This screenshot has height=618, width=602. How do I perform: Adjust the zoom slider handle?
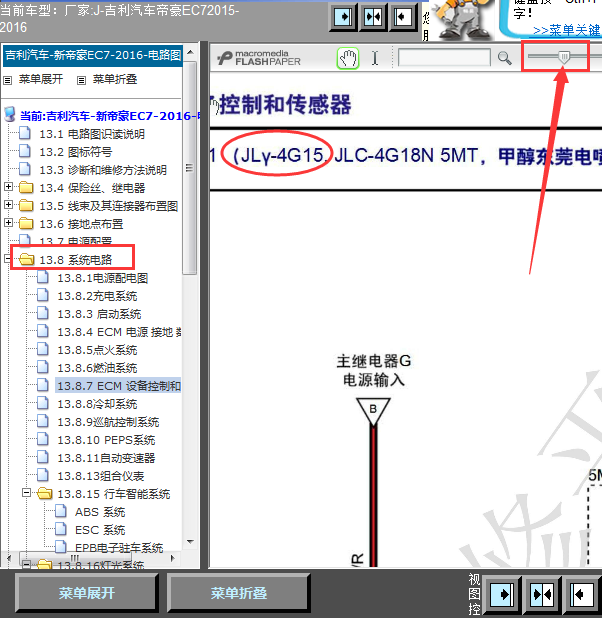[x=564, y=58]
